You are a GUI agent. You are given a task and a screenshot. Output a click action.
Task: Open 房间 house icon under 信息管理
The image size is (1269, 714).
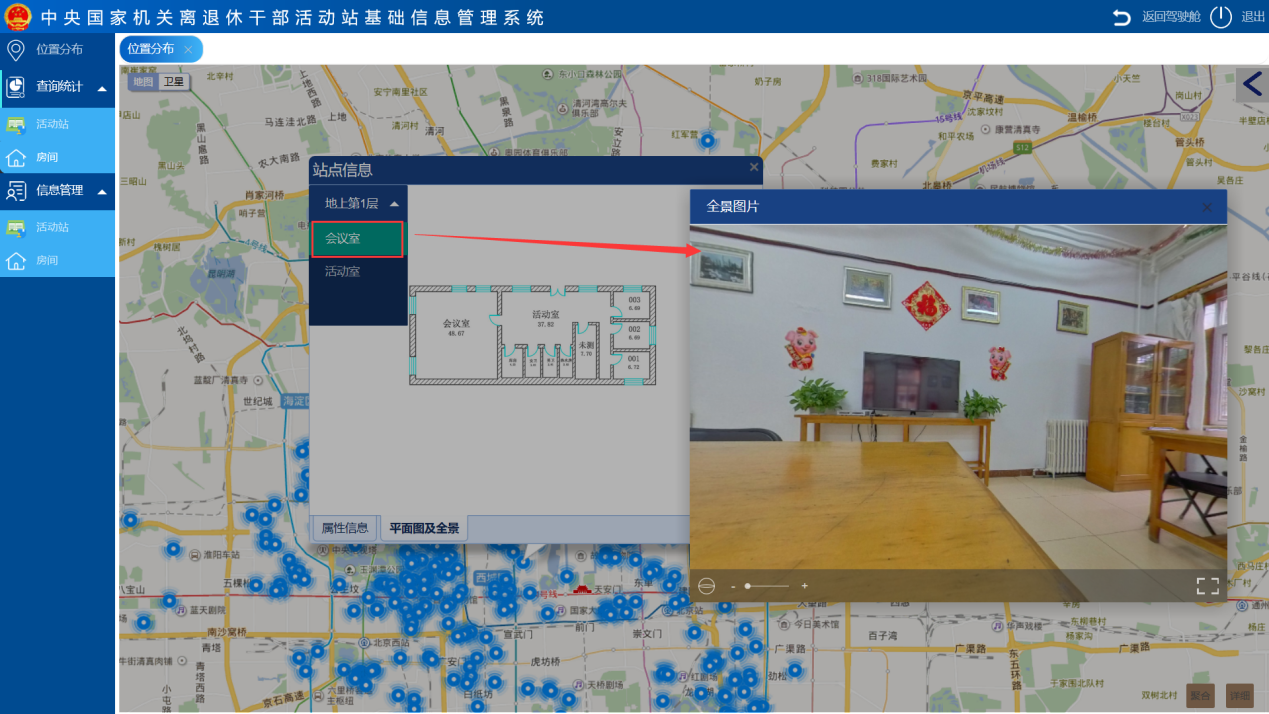(16, 260)
